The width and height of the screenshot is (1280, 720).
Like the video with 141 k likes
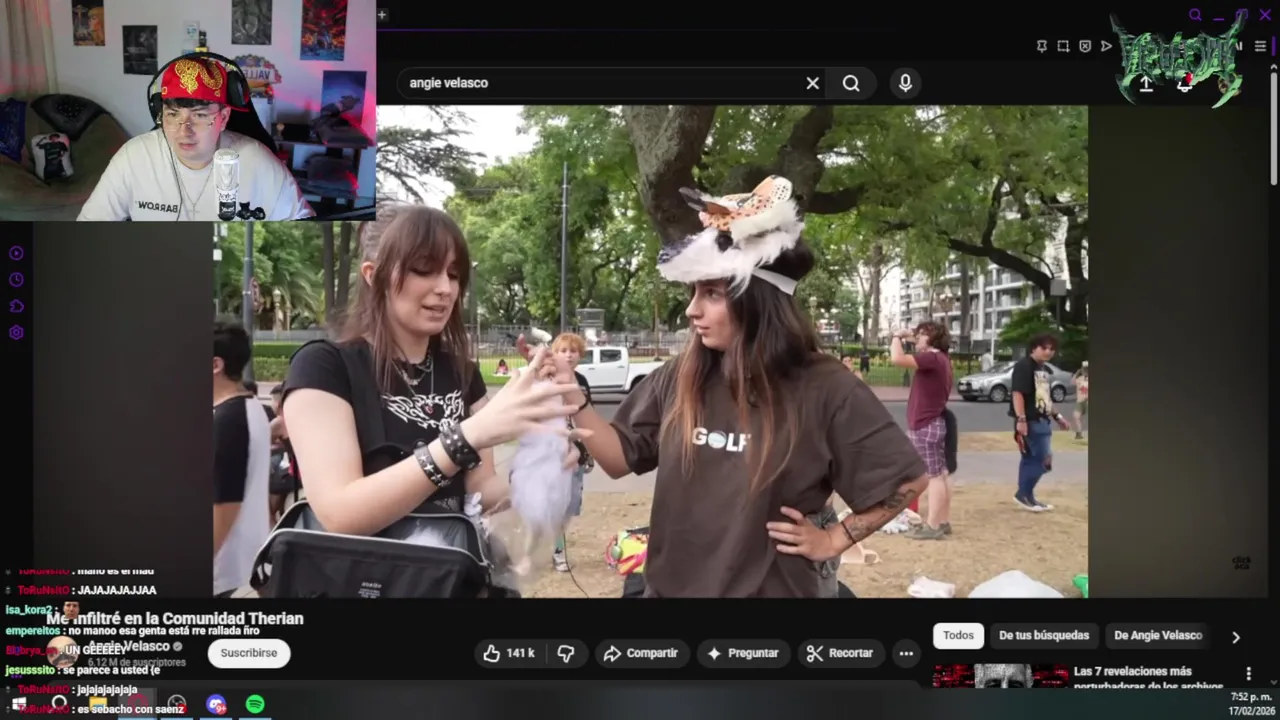(x=509, y=653)
